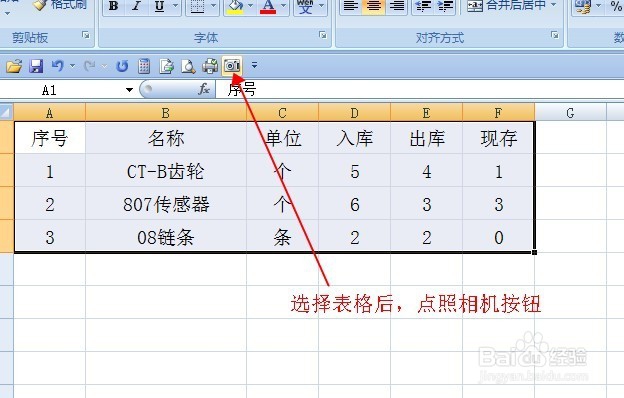Toggle center alignment button

tap(373, 6)
